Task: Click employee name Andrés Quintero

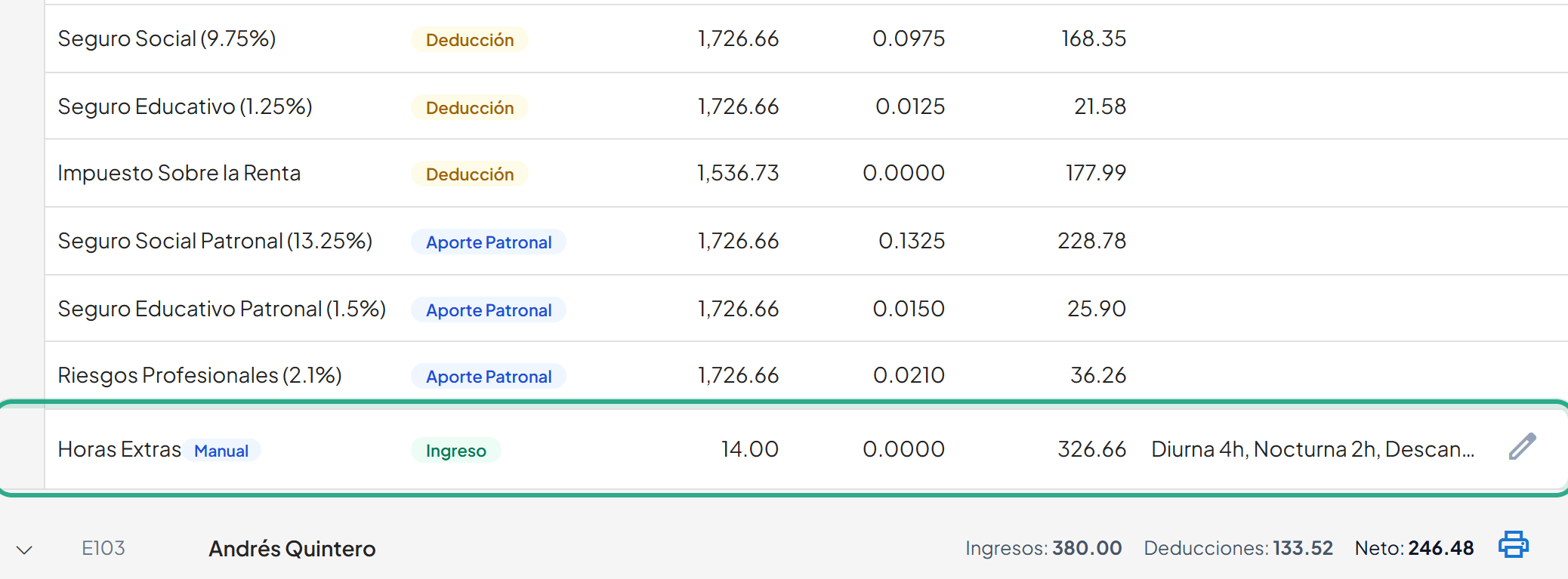Action: coord(292,549)
